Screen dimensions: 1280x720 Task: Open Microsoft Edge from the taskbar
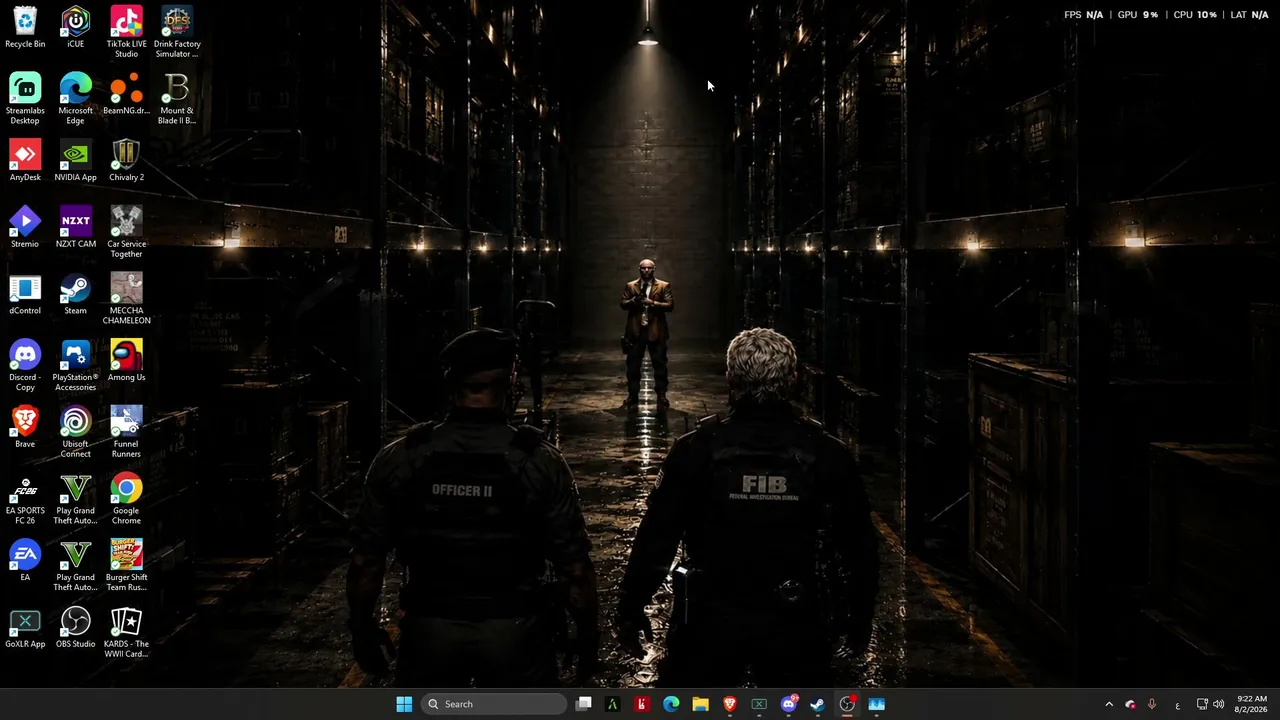[671, 704]
